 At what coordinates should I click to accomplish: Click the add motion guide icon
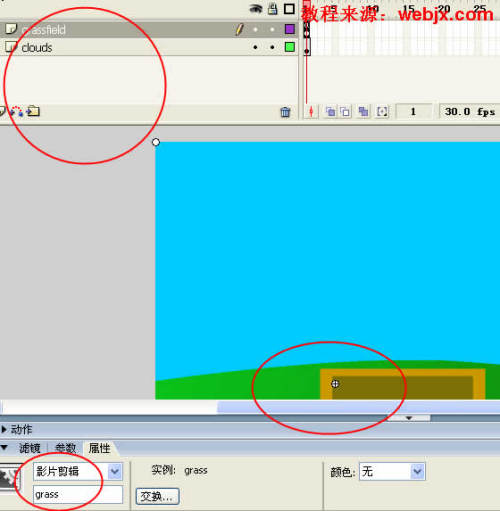[x=17, y=111]
